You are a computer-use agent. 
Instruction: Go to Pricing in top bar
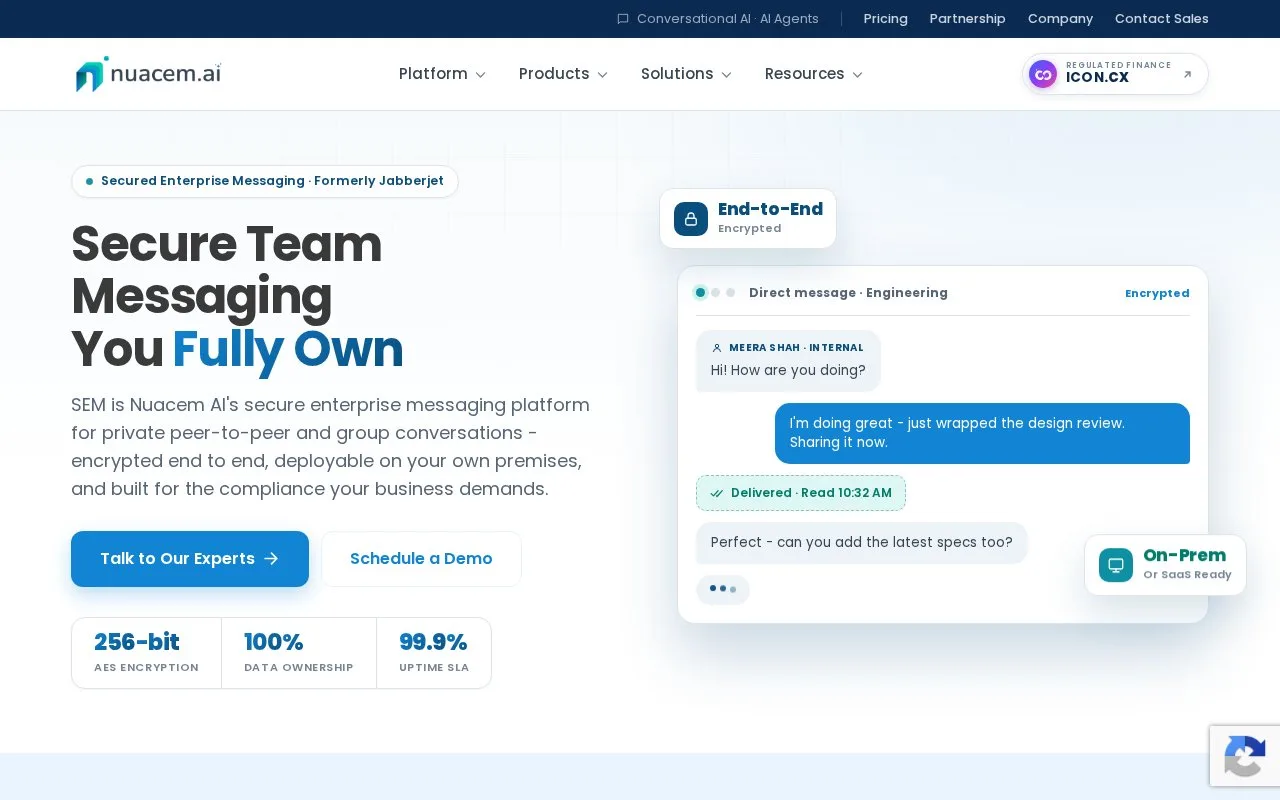click(886, 19)
